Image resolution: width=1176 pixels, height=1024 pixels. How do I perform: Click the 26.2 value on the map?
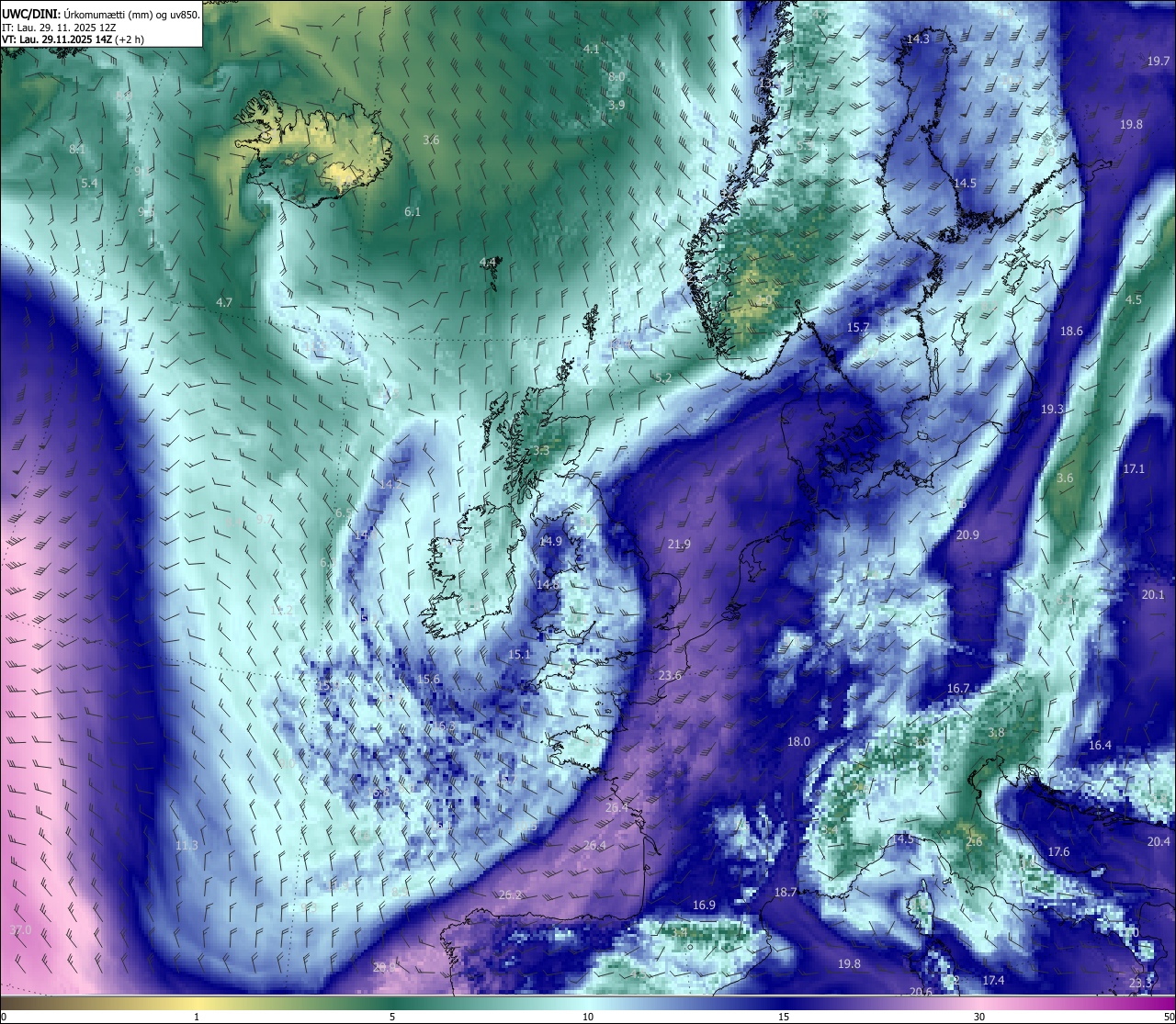tap(511, 895)
